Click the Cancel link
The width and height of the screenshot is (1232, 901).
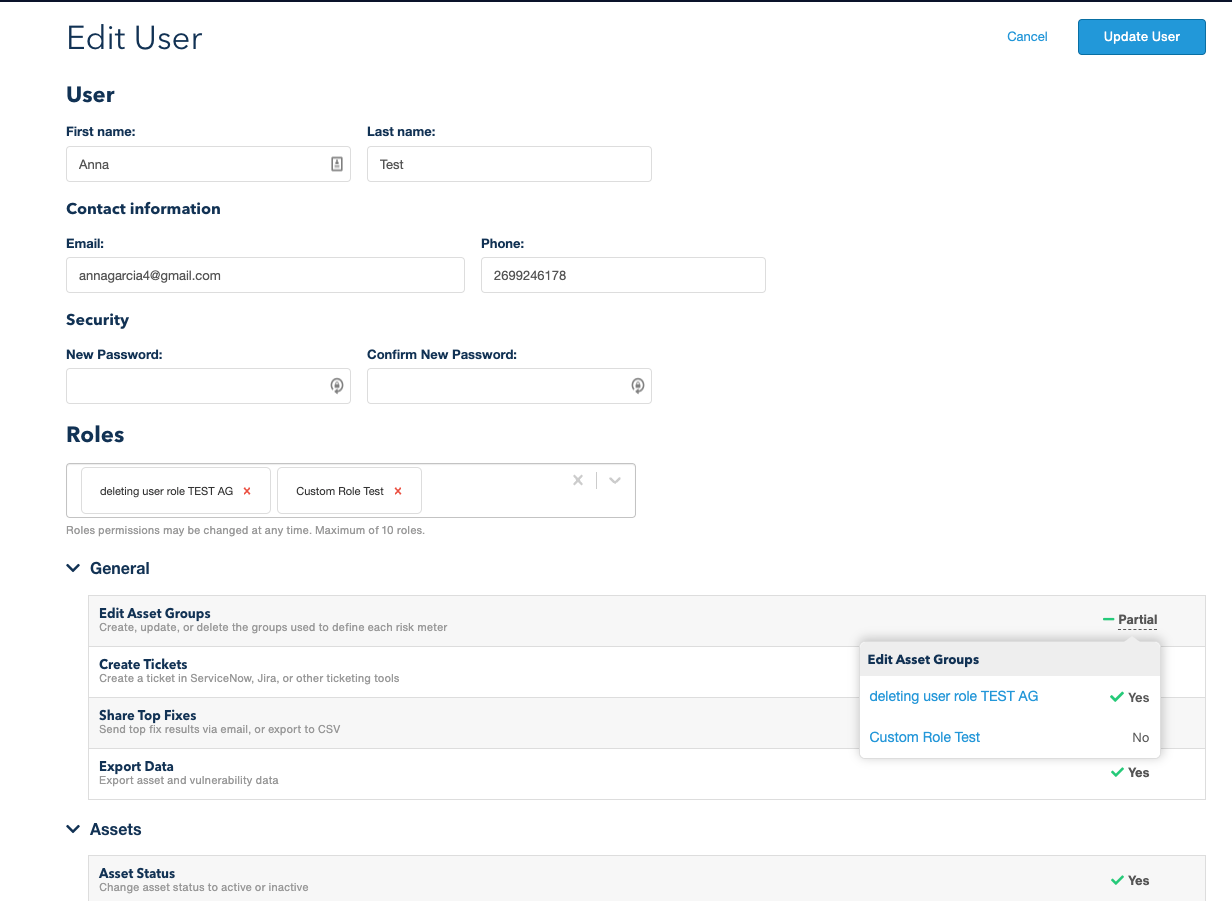pyautogui.click(x=1027, y=37)
